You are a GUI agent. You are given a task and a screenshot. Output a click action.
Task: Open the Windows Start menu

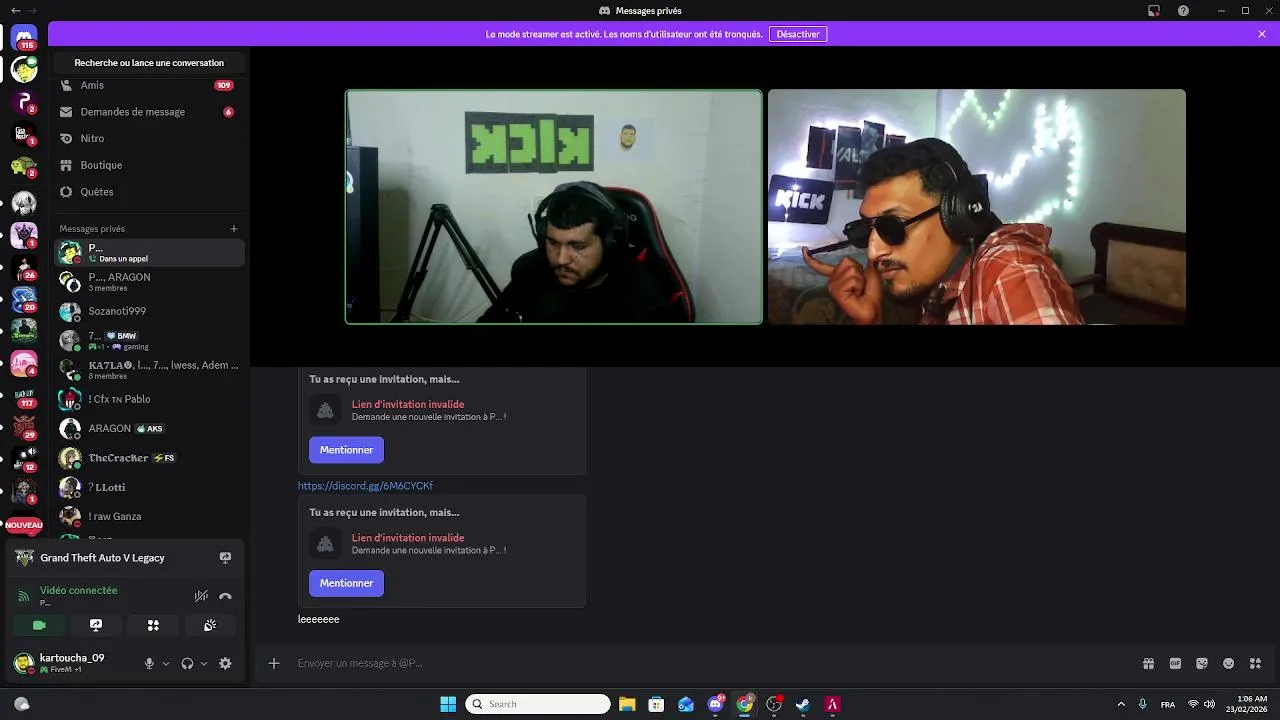pos(448,704)
